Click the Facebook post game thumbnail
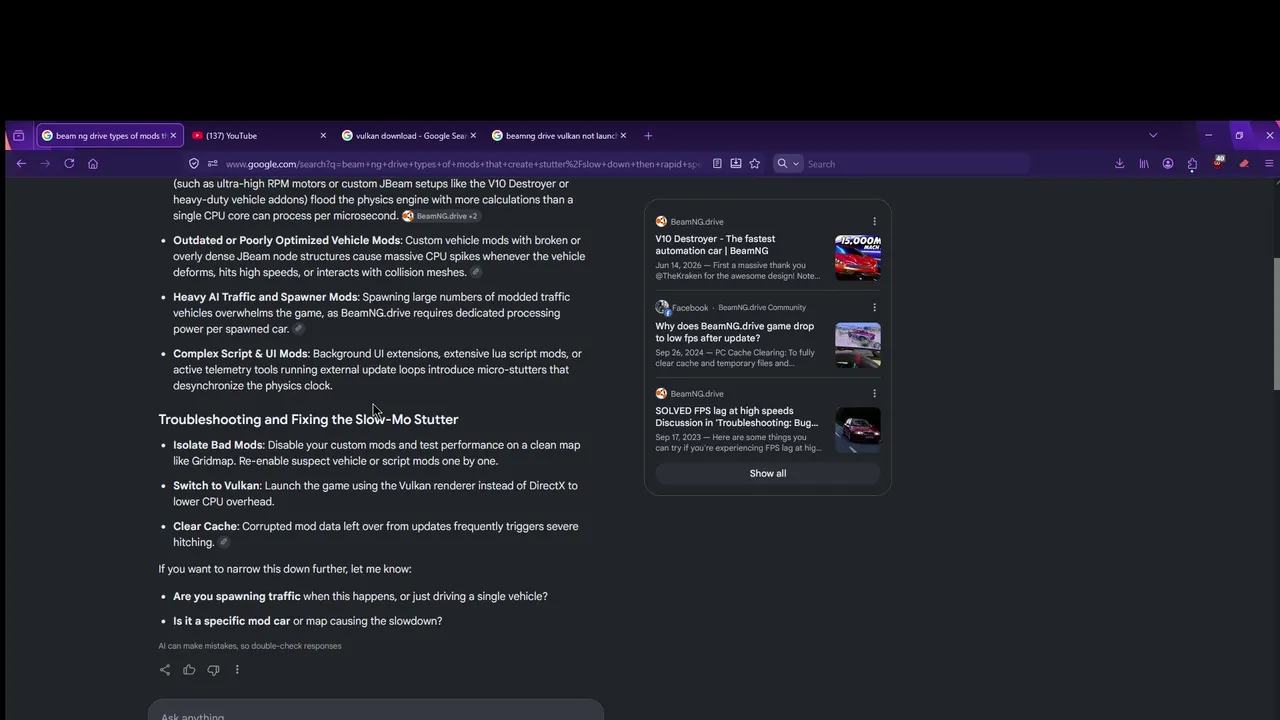This screenshot has width=1280, height=720. tap(858, 345)
